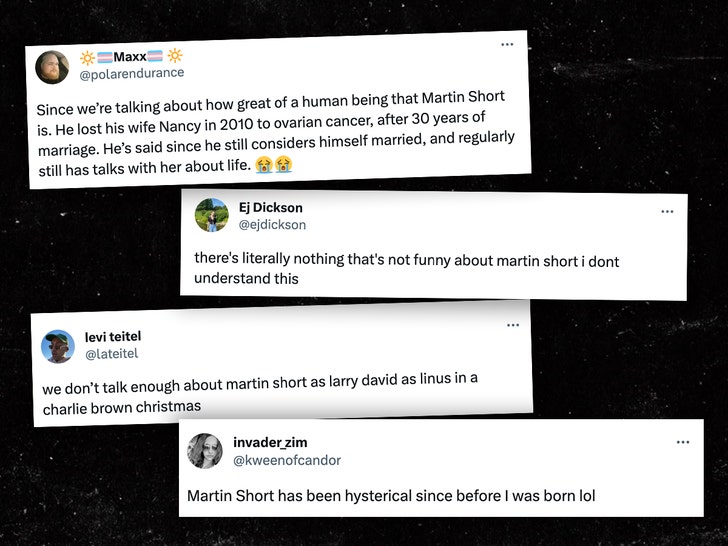The image size is (728, 546).
Task: Visit the @ejdickson handle
Action: click(x=272, y=224)
